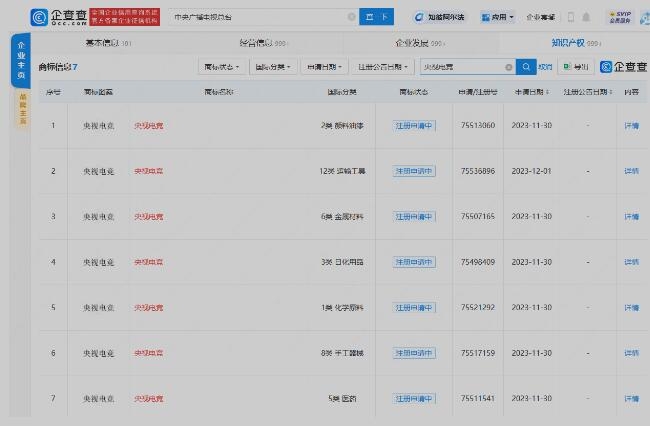
Task: Click the trademark image in row 1
Action: (x=98, y=126)
